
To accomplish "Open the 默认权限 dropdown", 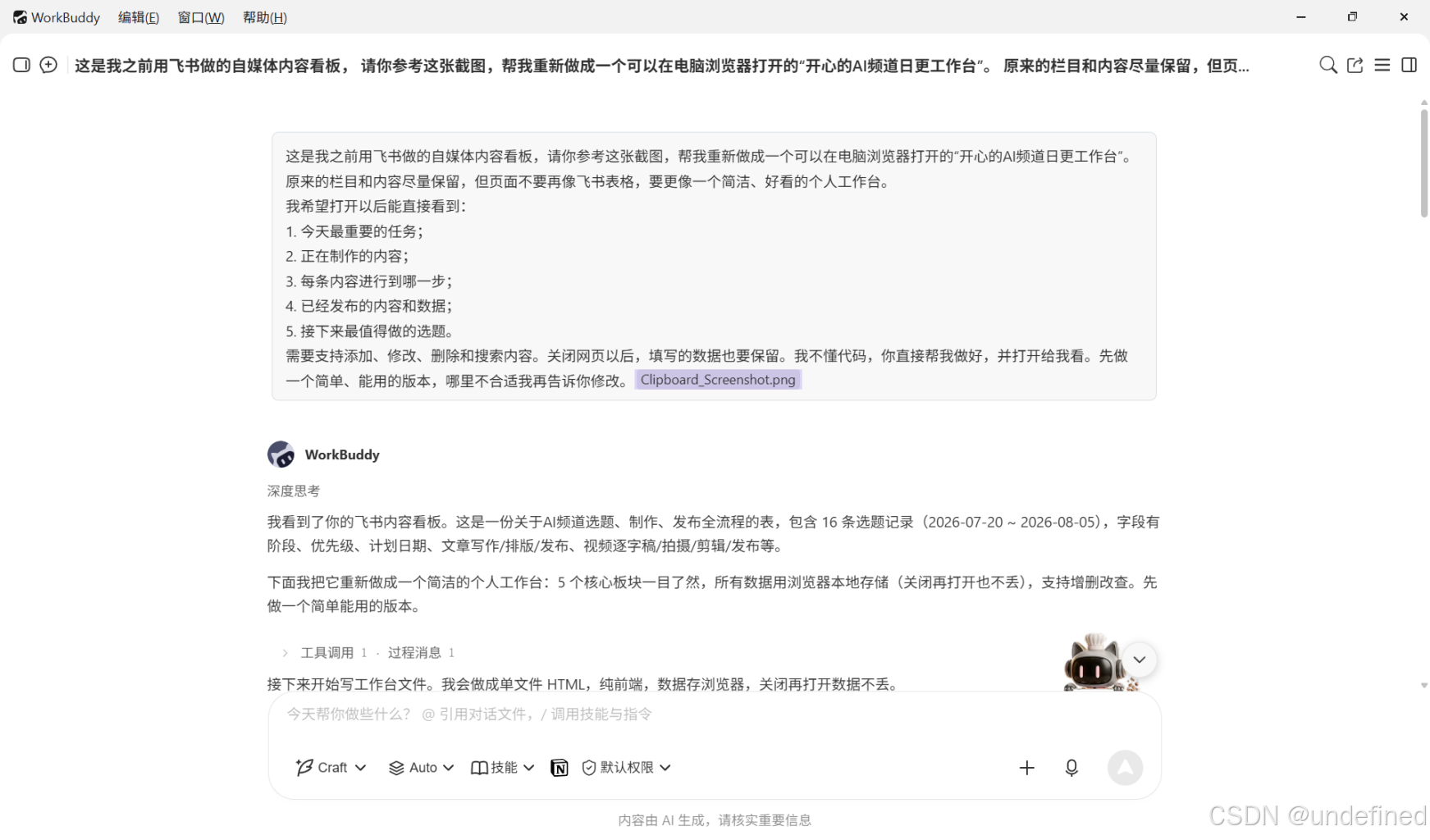I will pos(627,768).
